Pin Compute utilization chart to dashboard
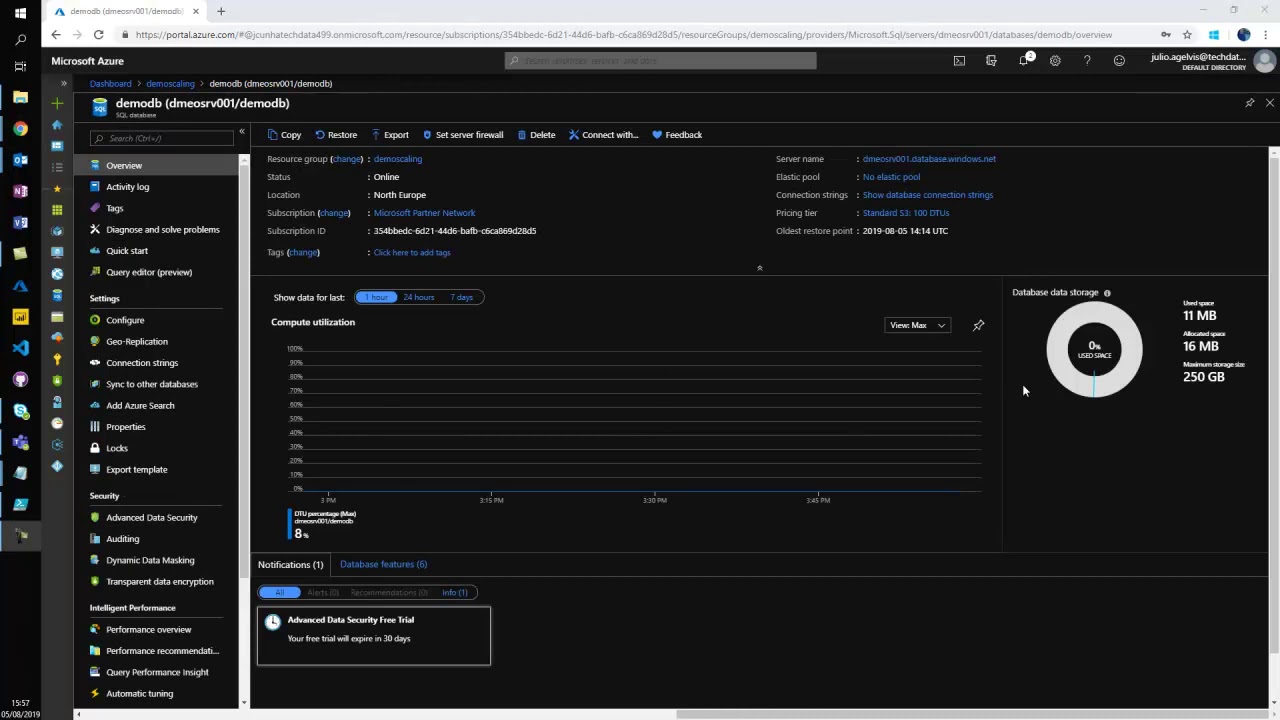Screen dimensions: 1280x720 point(978,325)
